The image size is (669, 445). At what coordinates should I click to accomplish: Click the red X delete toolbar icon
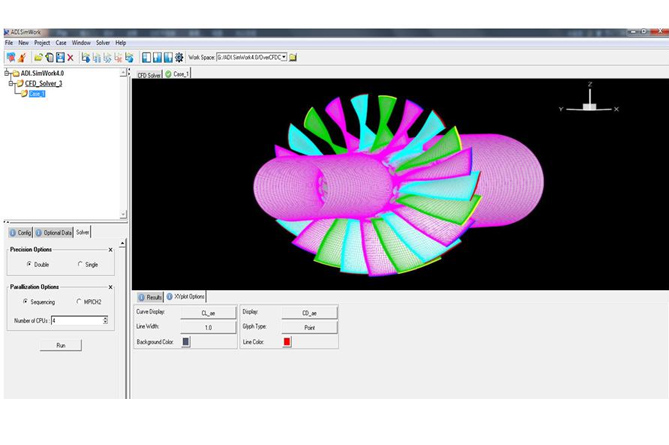click(70, 58)
